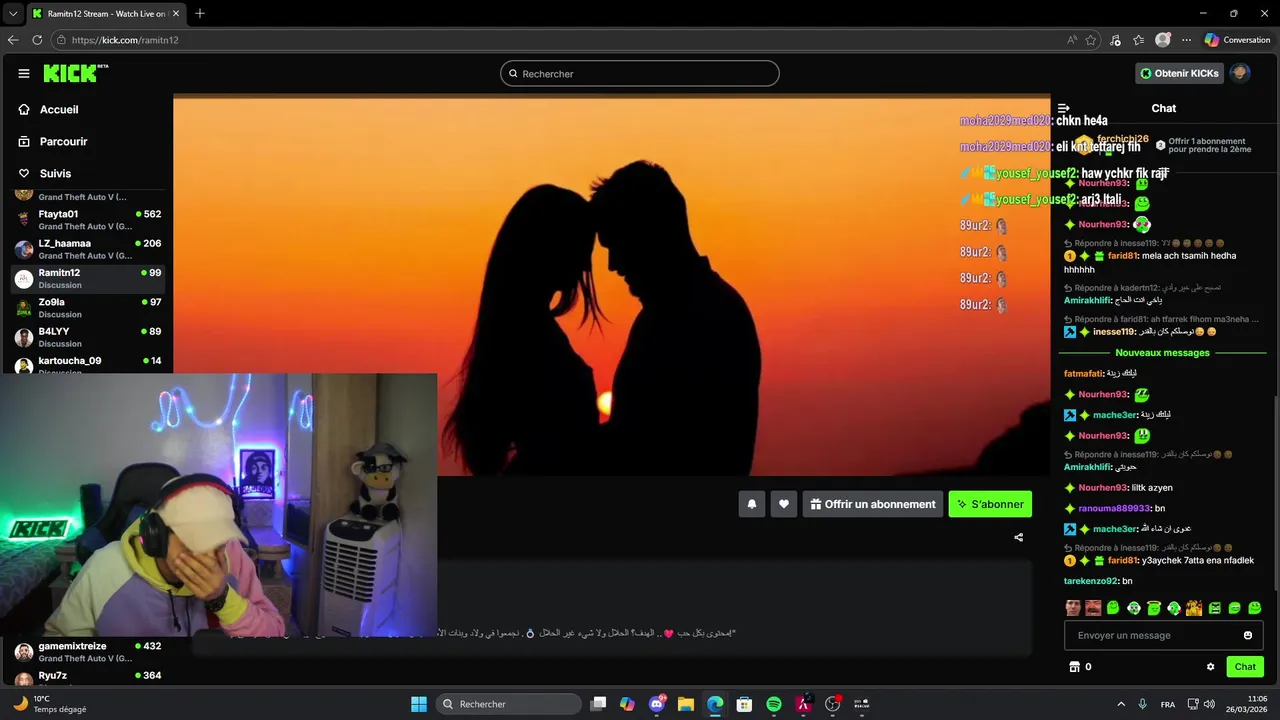Click username fatmafati in chat
Image resolution: width=1280 pixels, height=720 pixels.
click(x=1083, y=373)
